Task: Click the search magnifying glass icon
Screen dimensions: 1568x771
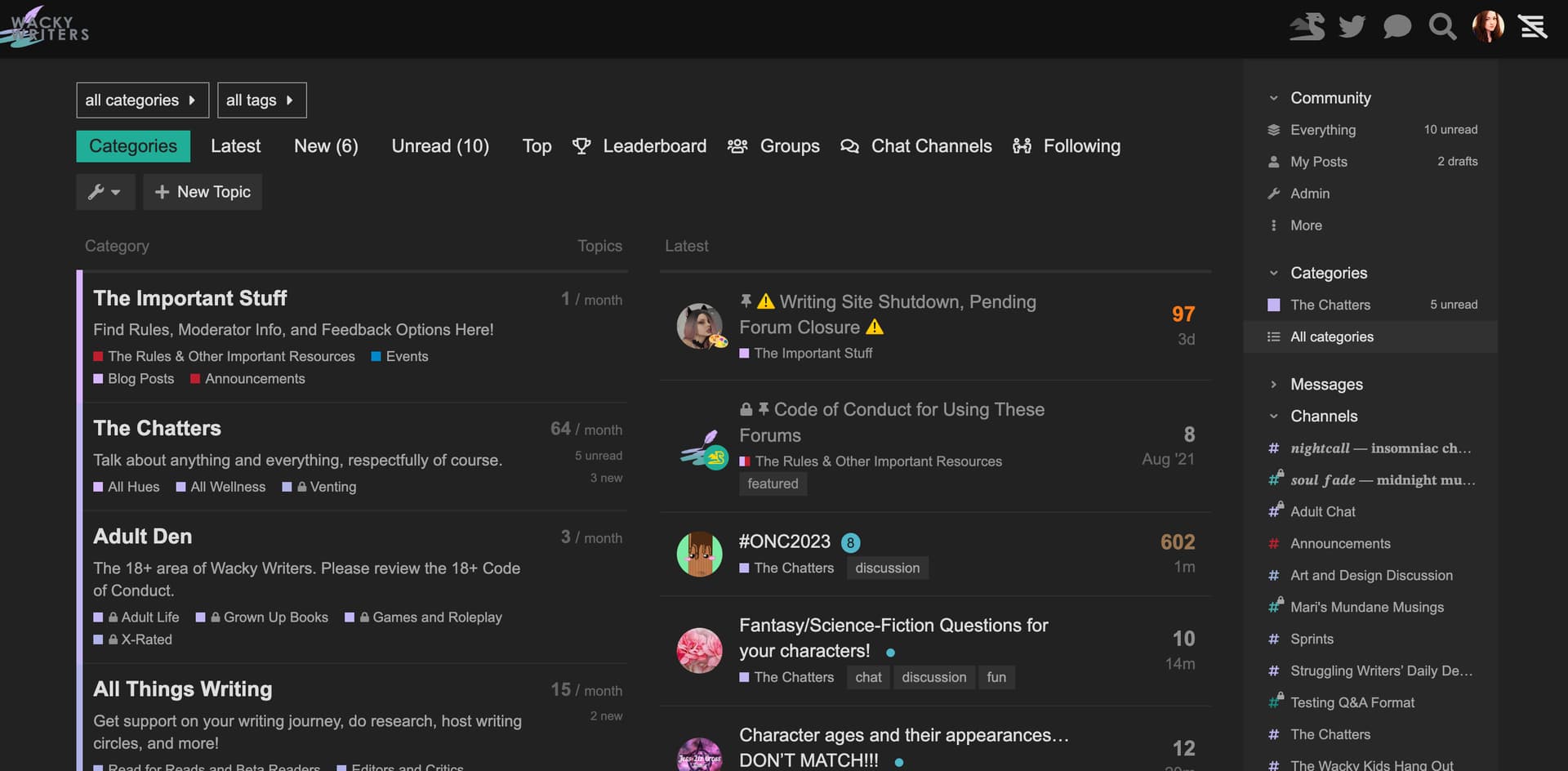Action: (1442, 27)
